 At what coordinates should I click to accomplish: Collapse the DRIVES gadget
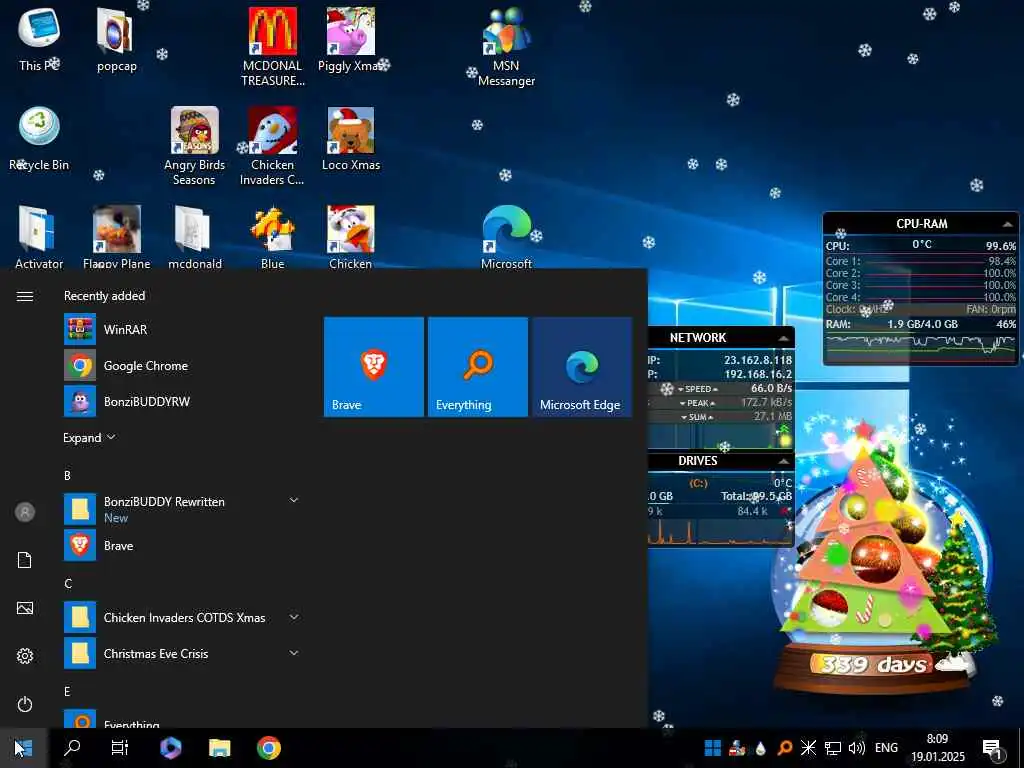tap(783, 461)
